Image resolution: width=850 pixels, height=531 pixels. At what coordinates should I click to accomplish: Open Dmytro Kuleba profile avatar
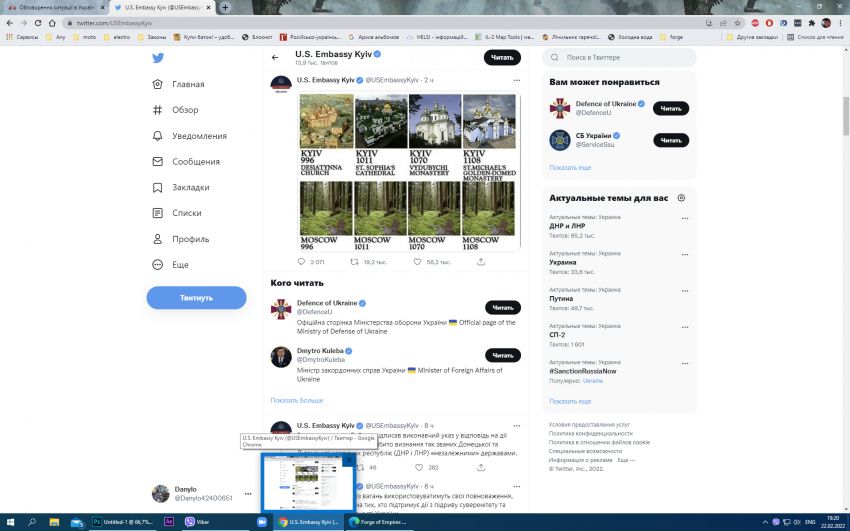[281, 357]
